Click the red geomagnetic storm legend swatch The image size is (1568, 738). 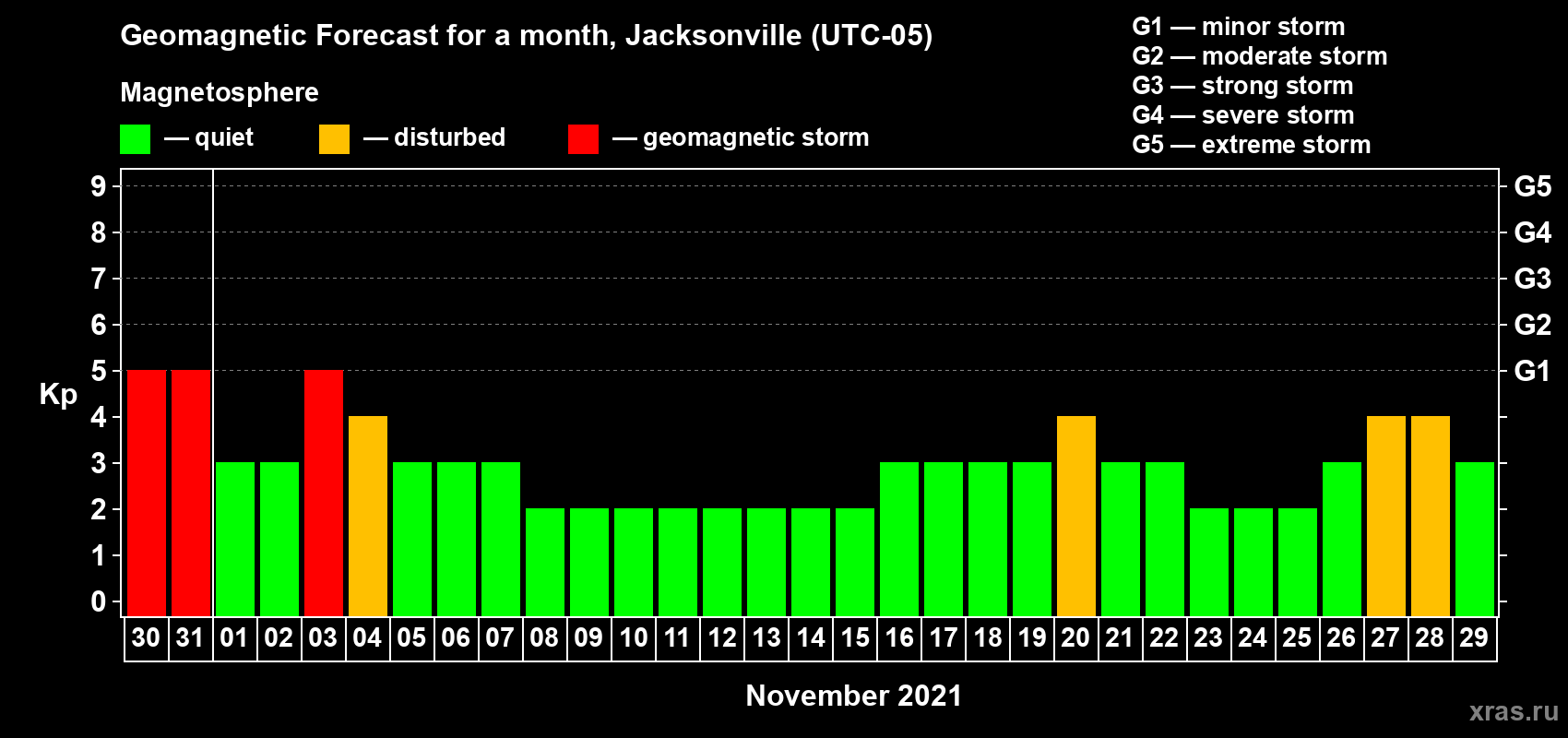tap(583, 139)
